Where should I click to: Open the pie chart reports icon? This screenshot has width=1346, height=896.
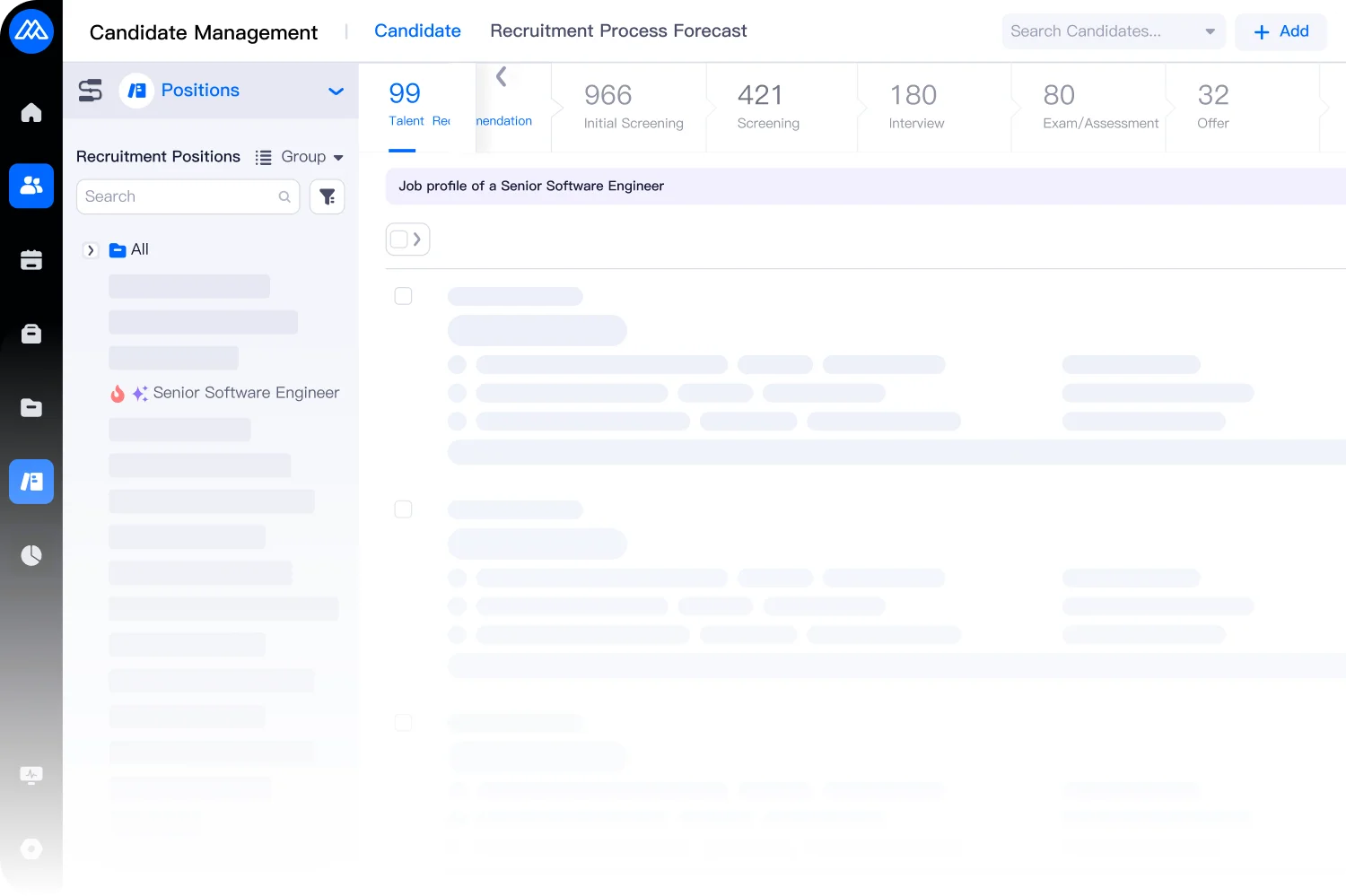(31, 555)
